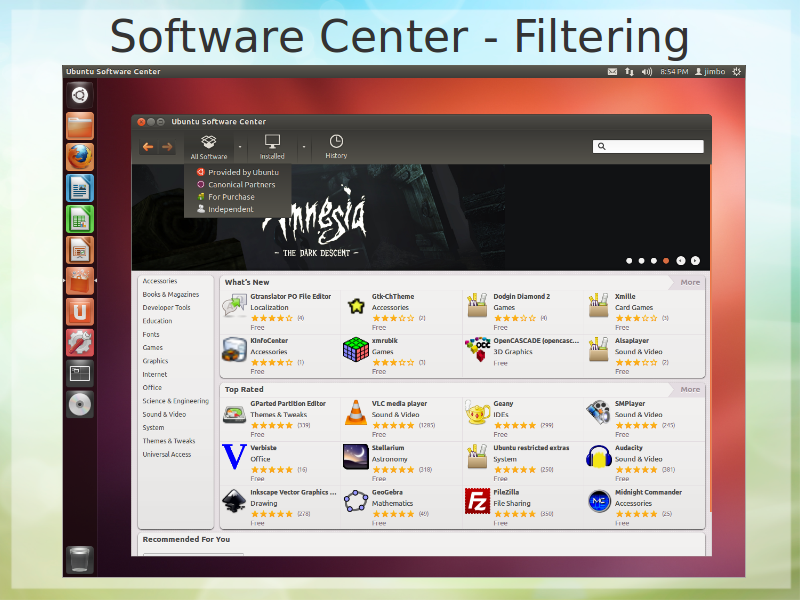Open Universal Access category

pos(167,454)
